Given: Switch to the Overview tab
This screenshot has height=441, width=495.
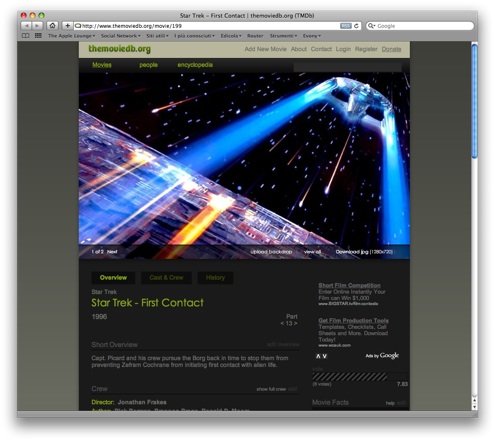Looking at the screenshot, I should [x=113, y=277].
